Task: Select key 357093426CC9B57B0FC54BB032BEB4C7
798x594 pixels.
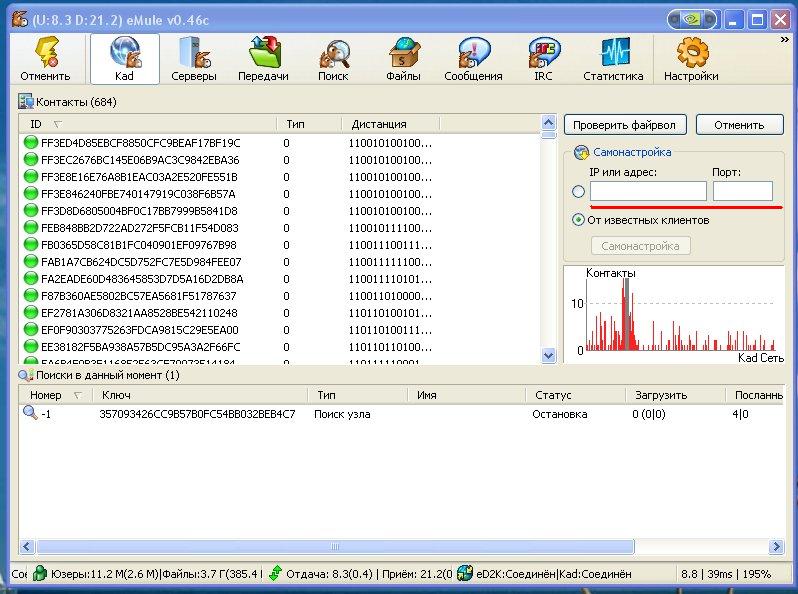Action: tap(197, 414)
